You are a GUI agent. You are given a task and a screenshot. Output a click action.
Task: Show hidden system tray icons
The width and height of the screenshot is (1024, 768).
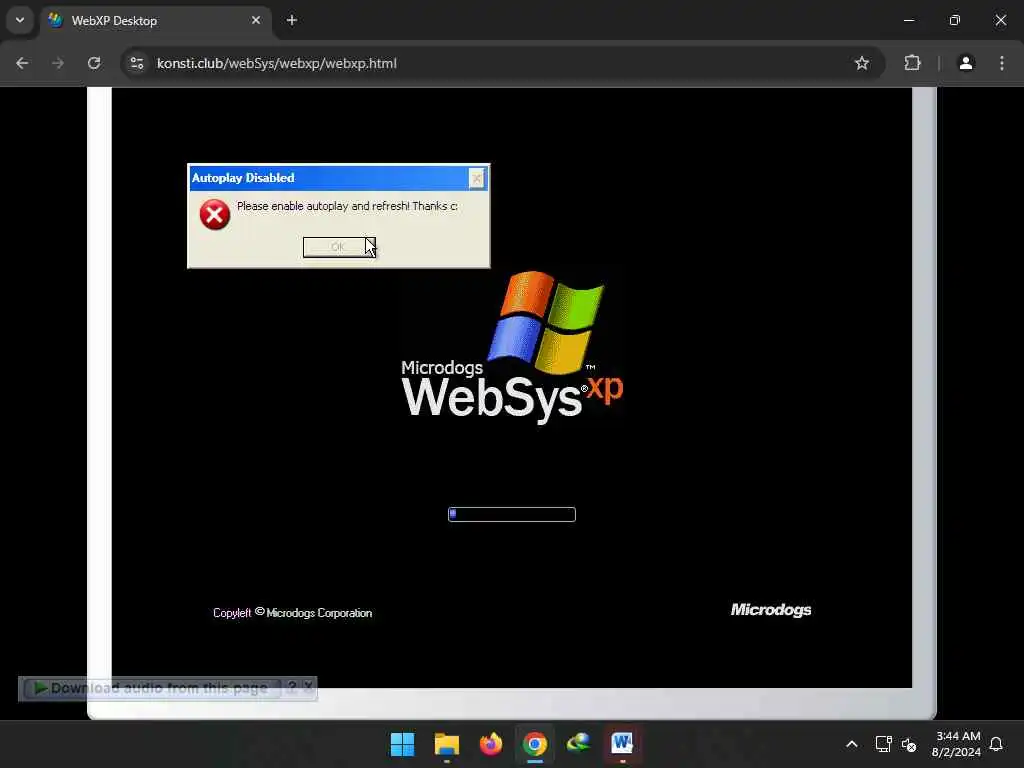pyautogui.click(x=852, y=744)
